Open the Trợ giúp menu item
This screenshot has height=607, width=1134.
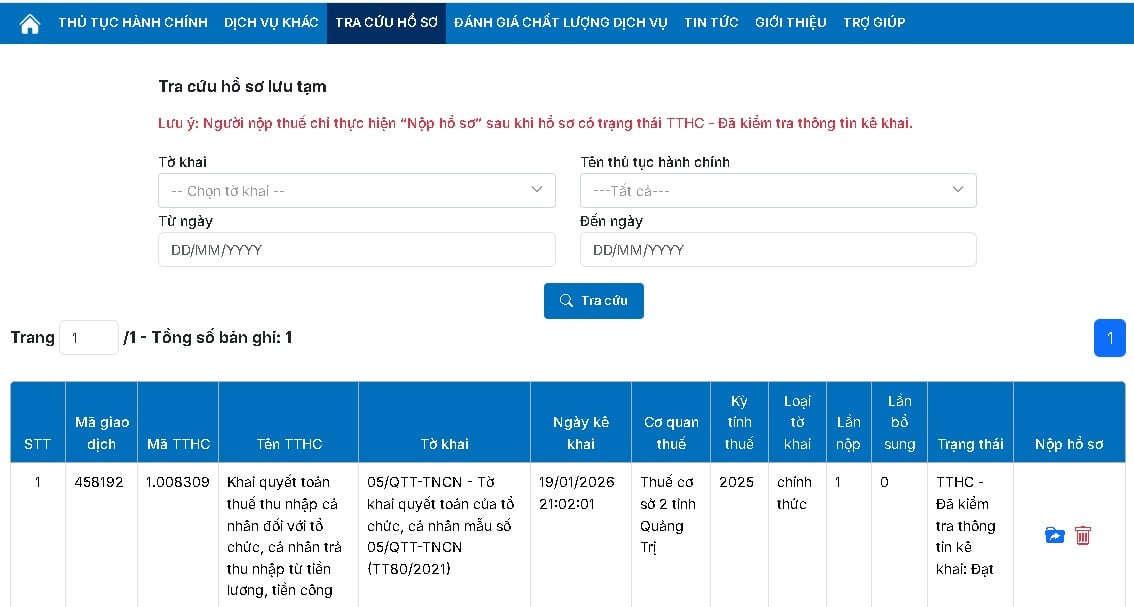(x=874, y=22)
